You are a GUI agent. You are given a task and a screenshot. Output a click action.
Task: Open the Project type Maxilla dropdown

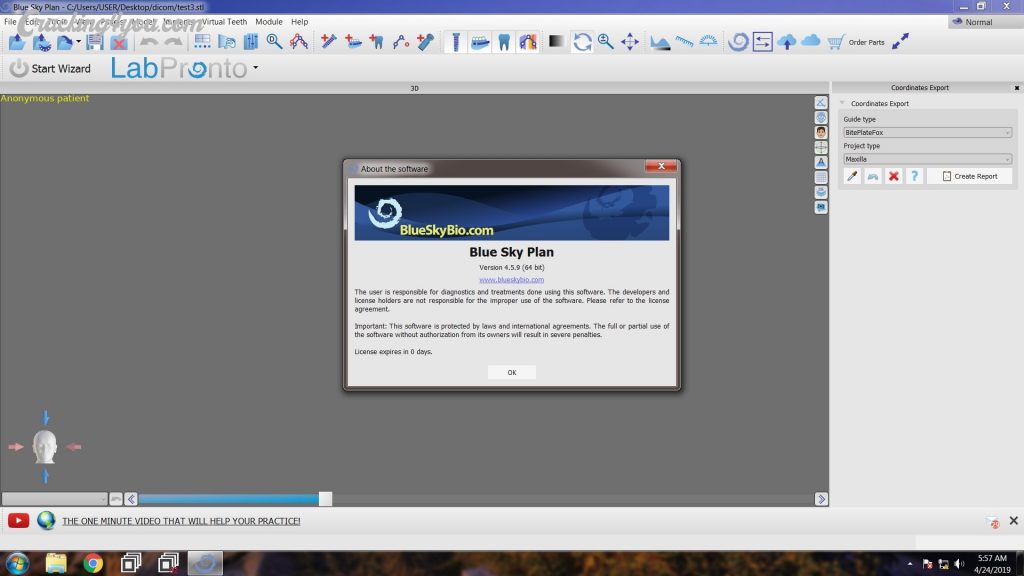tap(927, 159)
